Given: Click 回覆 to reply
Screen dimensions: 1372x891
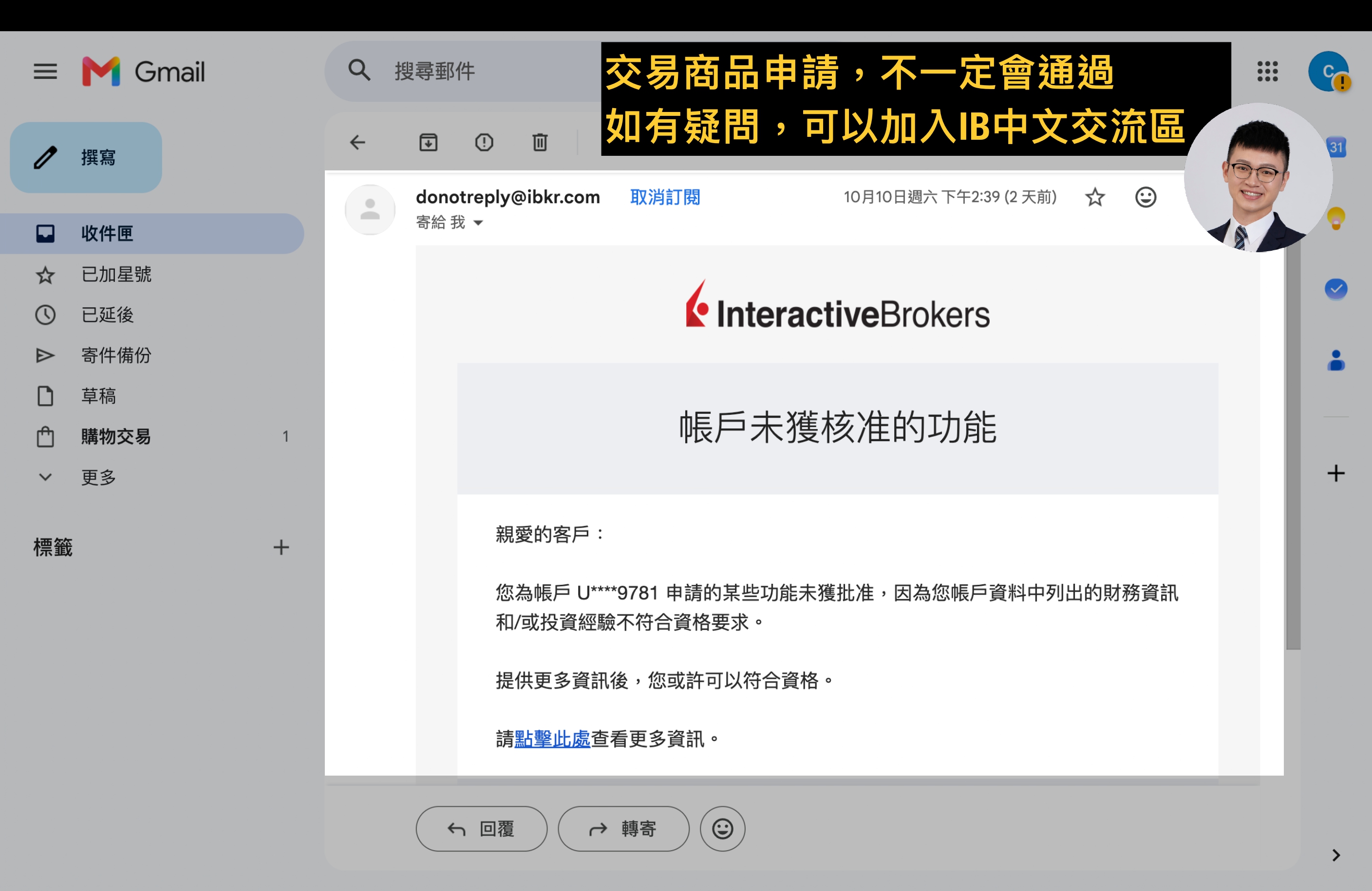Looking at the screenshot, I should (481, 828).
